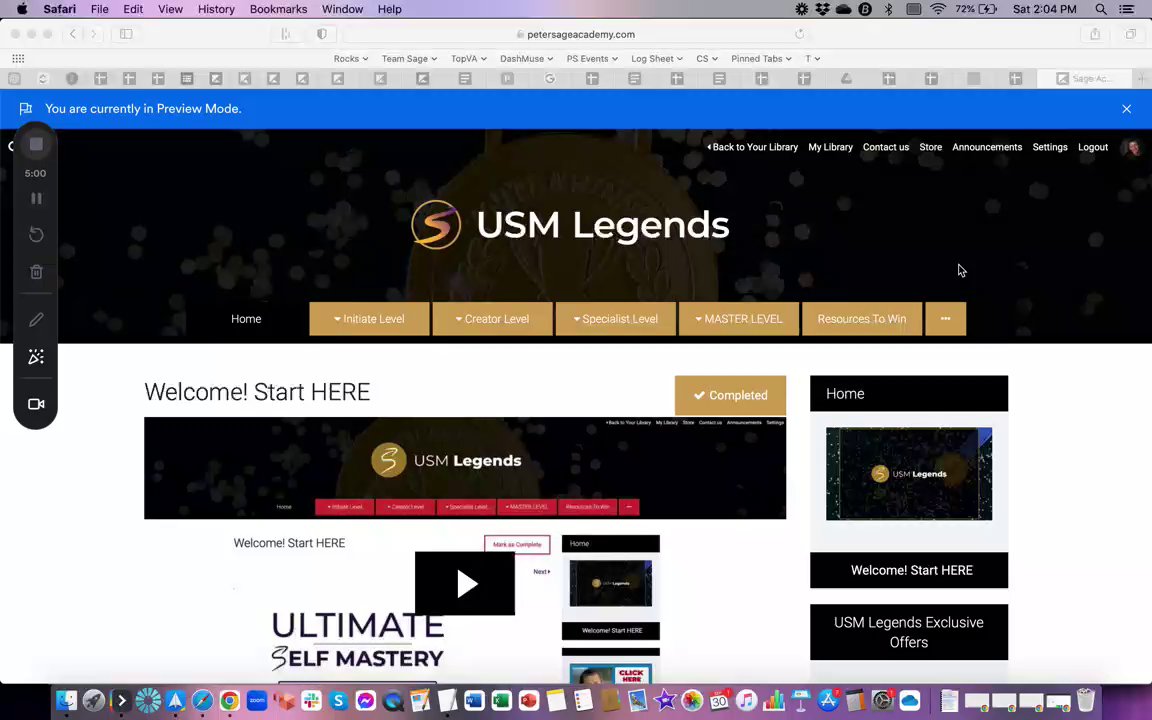The height and width of the screenshot is (720, 1152).
Task: Toggle the Completed button
Action: click(x=730, y=395)
